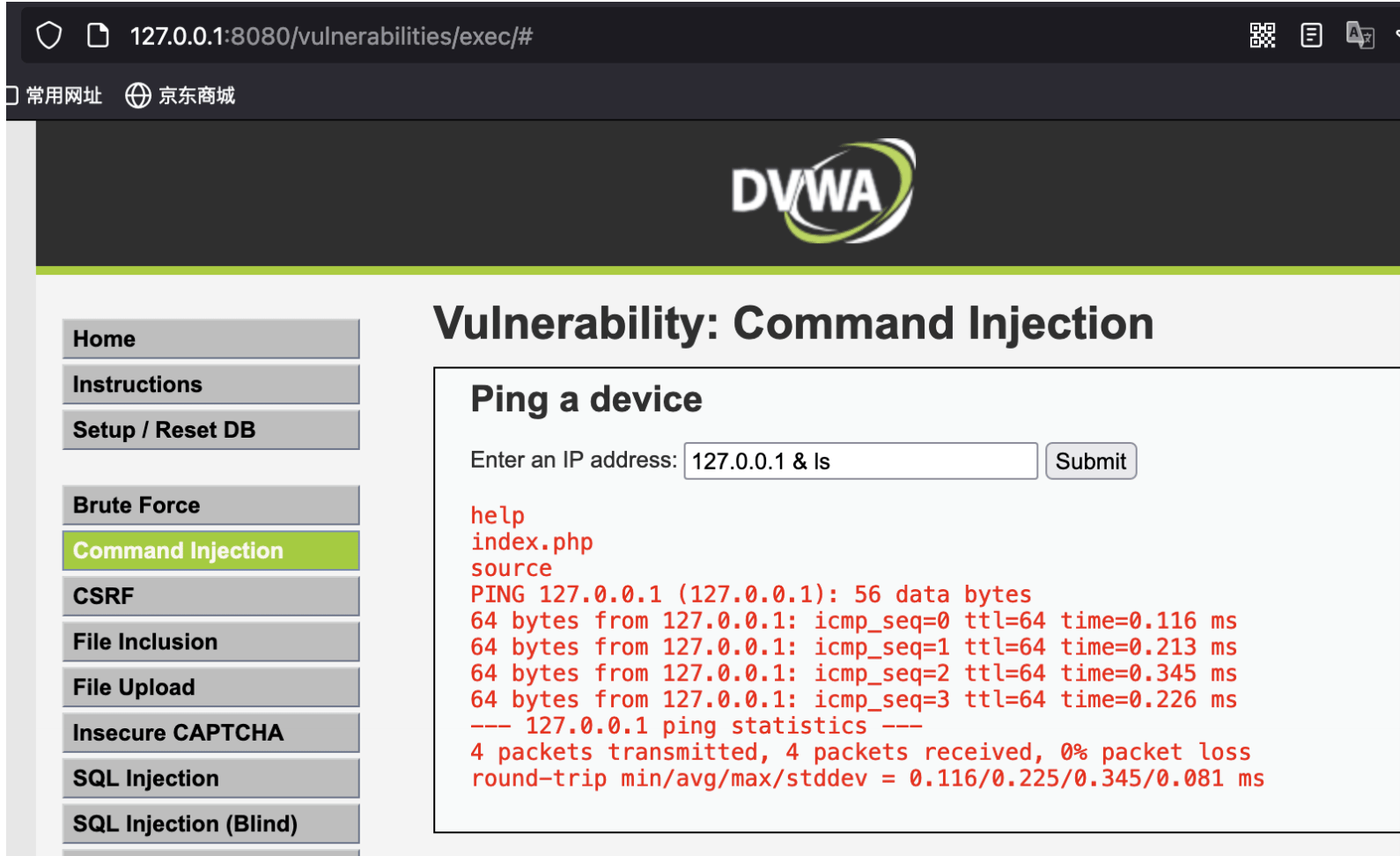1400x856 pixels.
Task: Click the page info icon in address bar
Action: coord(98,36)
